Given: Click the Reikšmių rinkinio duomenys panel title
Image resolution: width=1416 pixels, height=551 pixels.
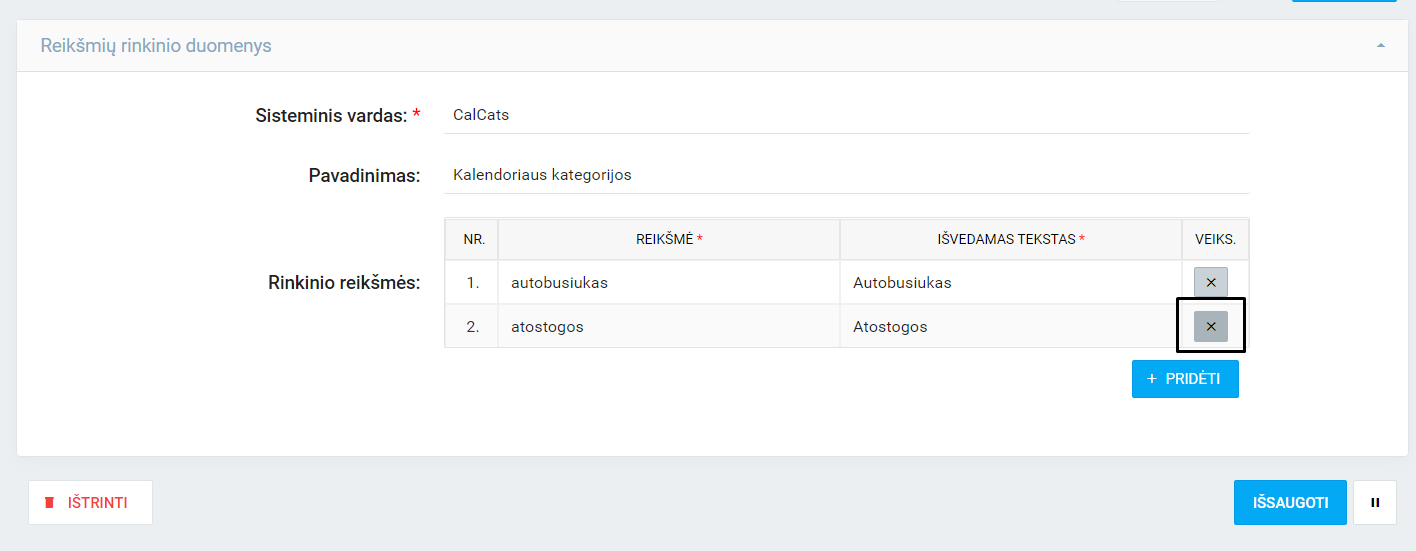Looking at the screenshot, I should [x=156, y=46].
